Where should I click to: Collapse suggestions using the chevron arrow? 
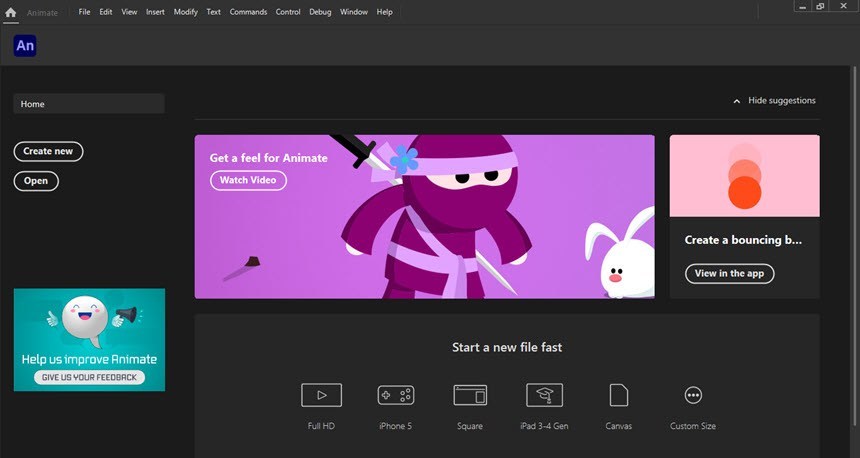tap(737, 101)
